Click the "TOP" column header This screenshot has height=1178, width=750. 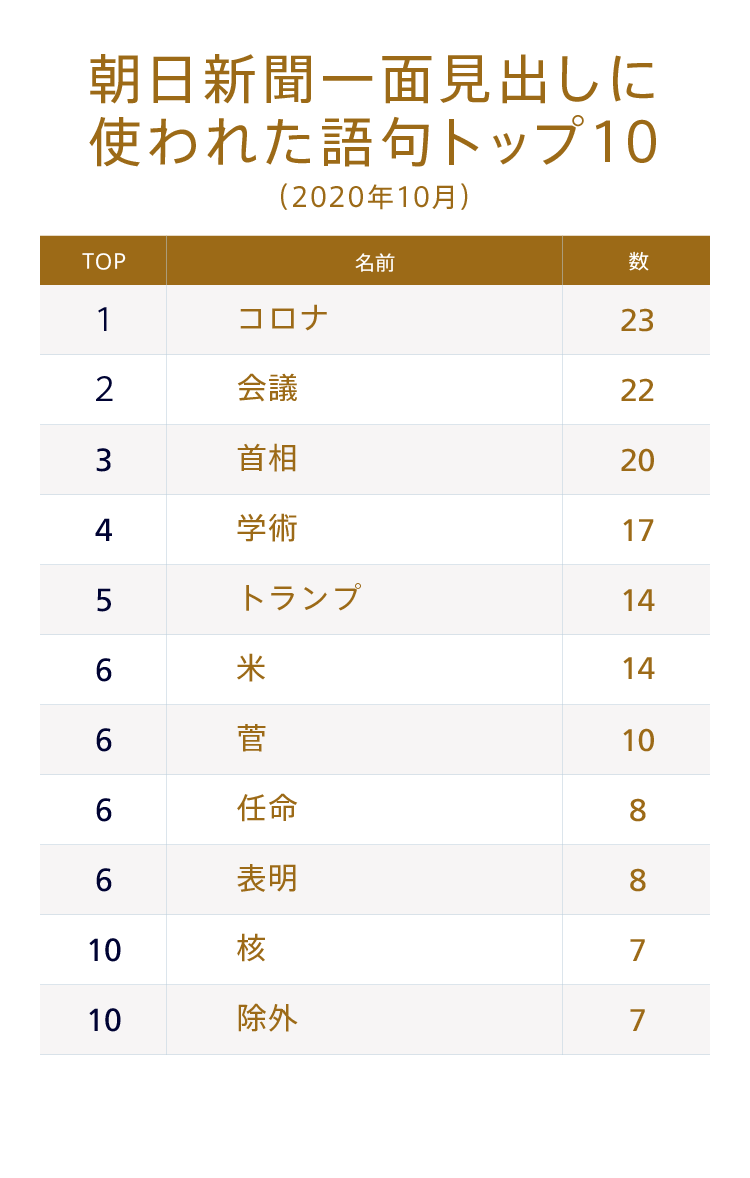click(x=104, y=261)
